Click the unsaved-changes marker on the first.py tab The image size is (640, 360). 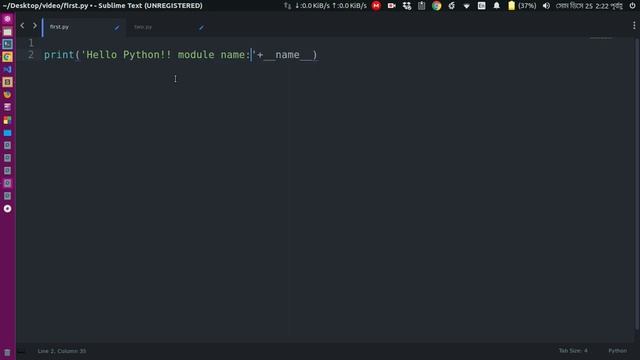[117, 27]
